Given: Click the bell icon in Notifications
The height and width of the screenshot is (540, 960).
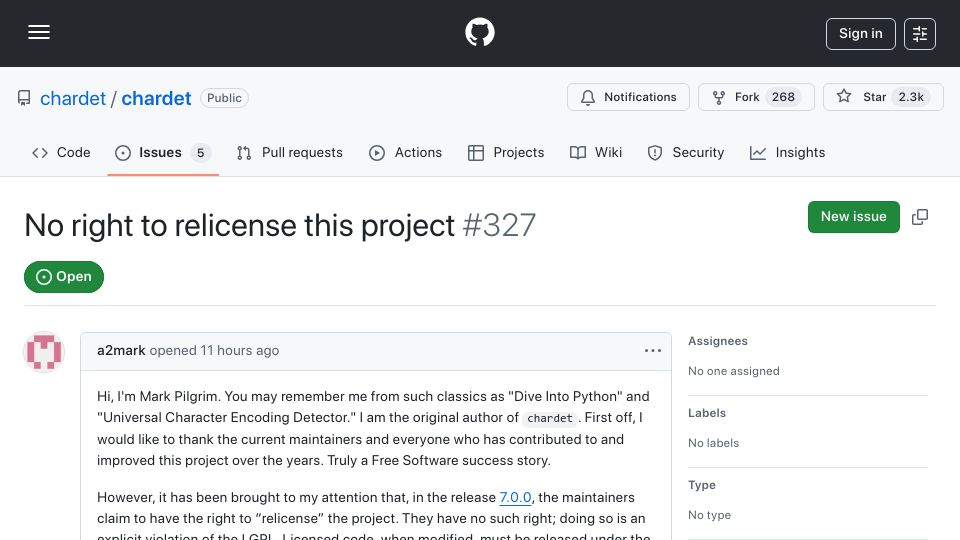Looking at the screenshot, I should tap(588, 97).
